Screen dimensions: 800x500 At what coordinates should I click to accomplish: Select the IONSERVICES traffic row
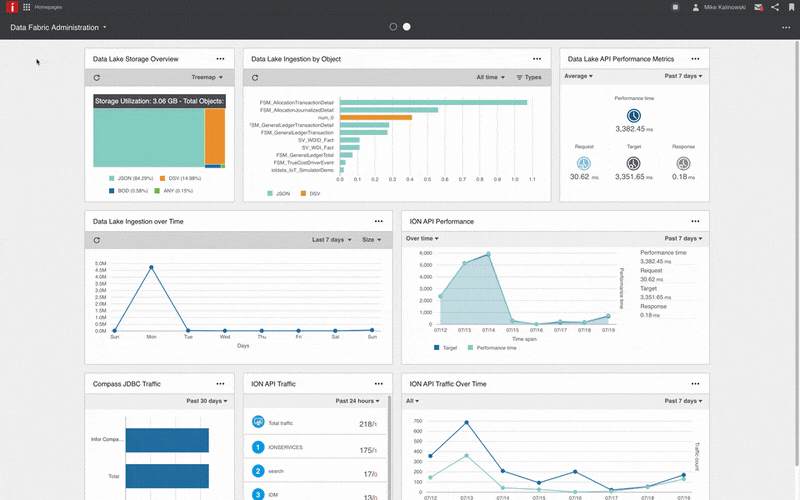[315, 448]
